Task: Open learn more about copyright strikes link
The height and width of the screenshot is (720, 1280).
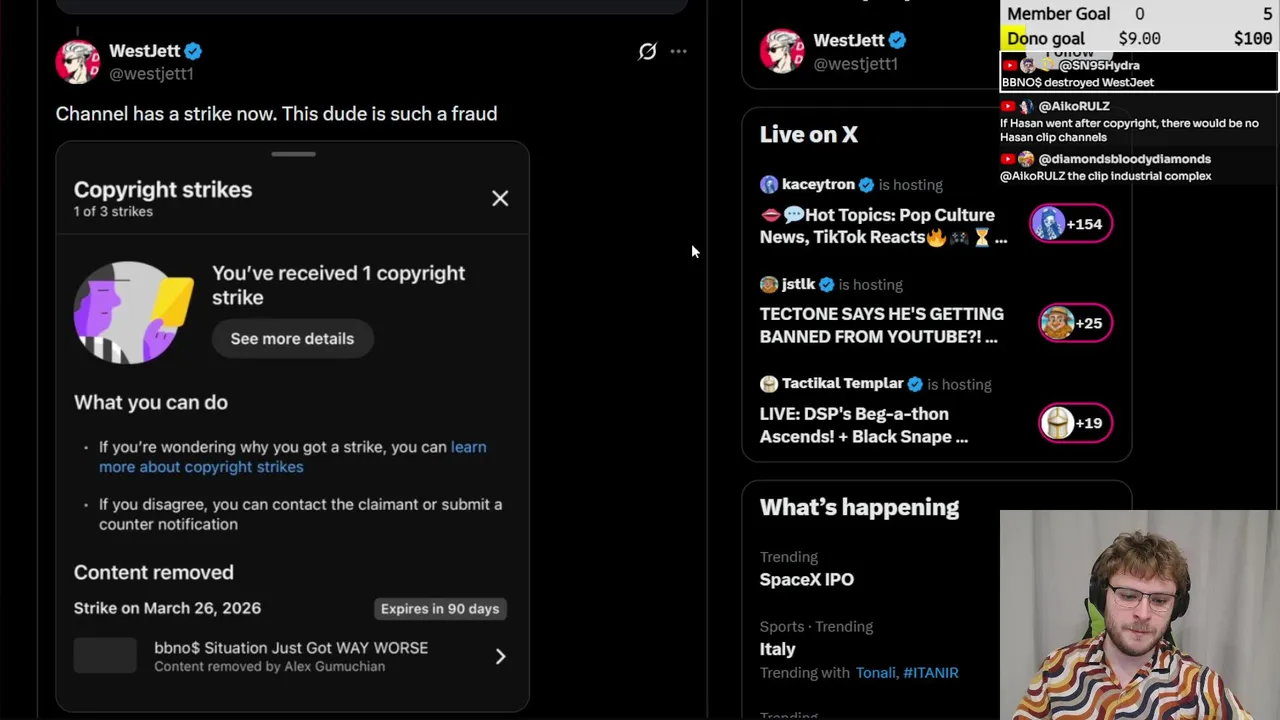Action: (x=292, y=457)
